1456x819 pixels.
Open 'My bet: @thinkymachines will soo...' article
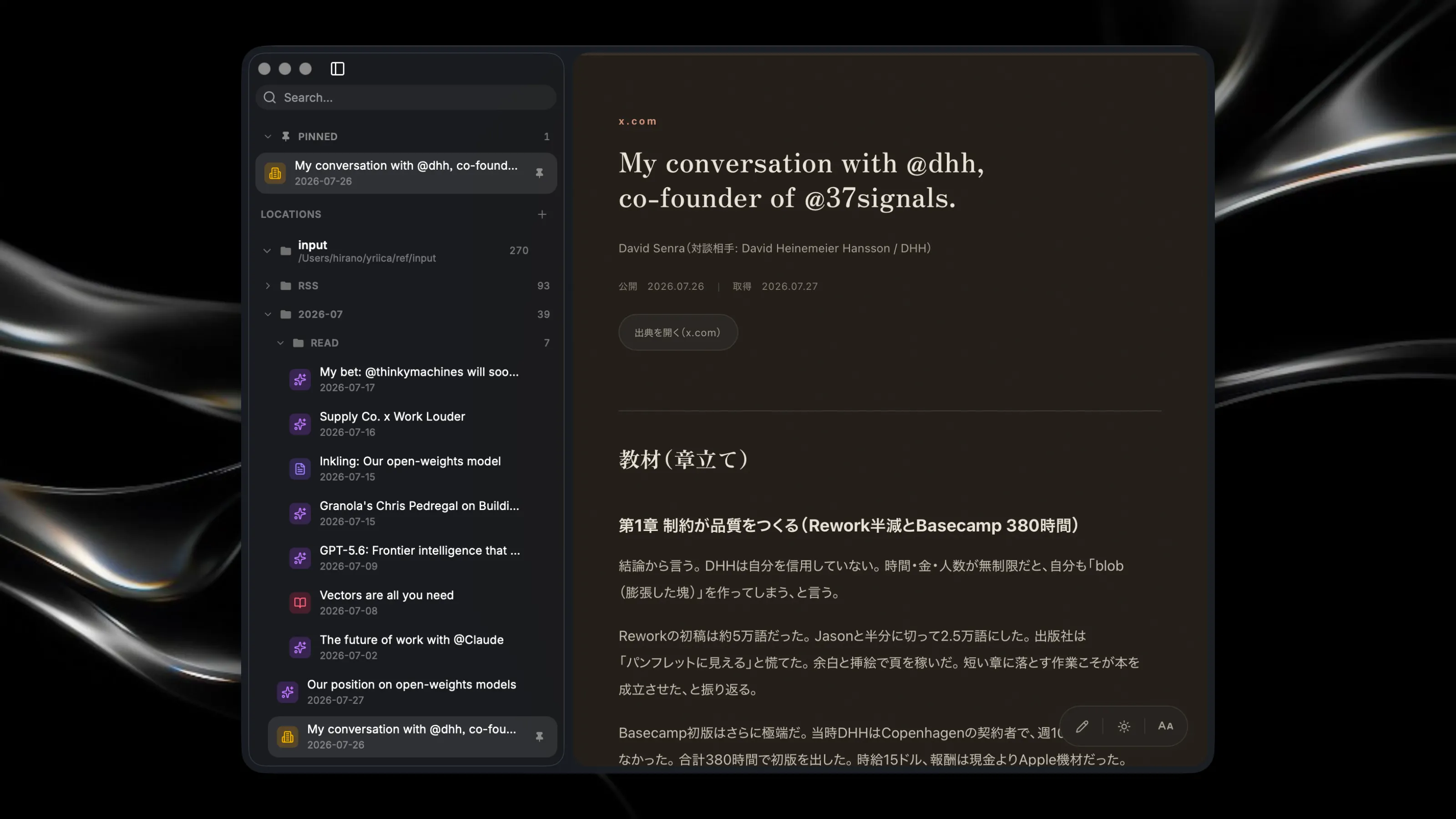418,379
